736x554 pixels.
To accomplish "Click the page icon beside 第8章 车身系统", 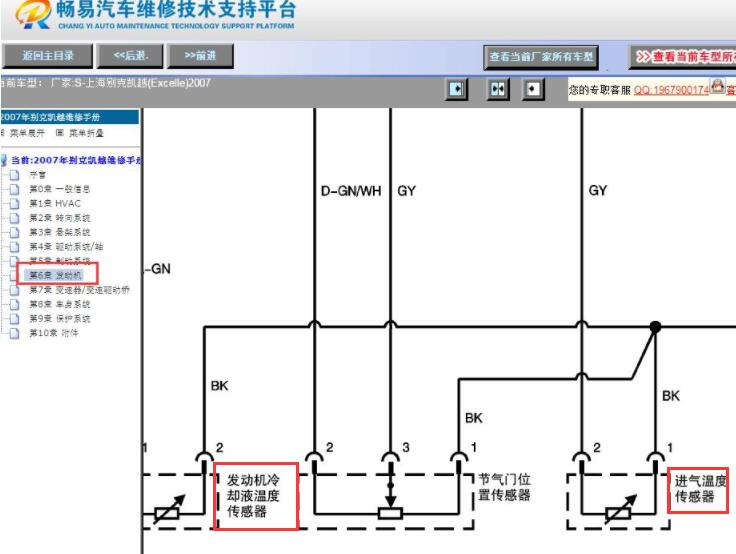I will click(x=15, y=304).
